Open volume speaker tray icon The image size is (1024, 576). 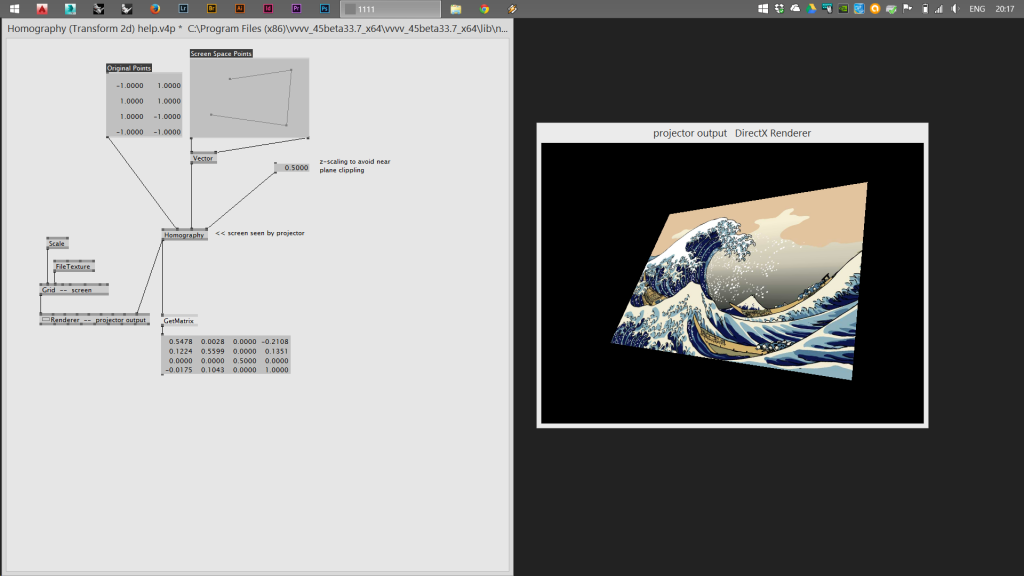pos(955,8)
